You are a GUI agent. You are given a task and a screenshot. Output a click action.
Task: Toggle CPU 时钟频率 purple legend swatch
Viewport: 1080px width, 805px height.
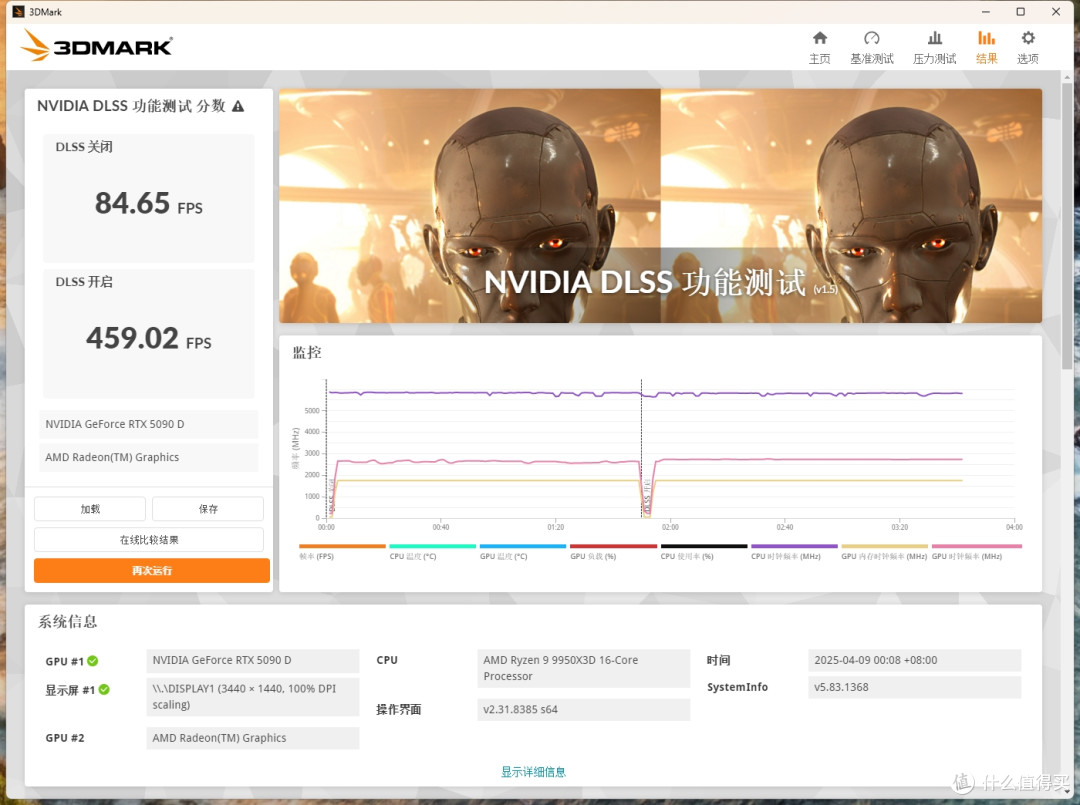(x=794, y=546)
